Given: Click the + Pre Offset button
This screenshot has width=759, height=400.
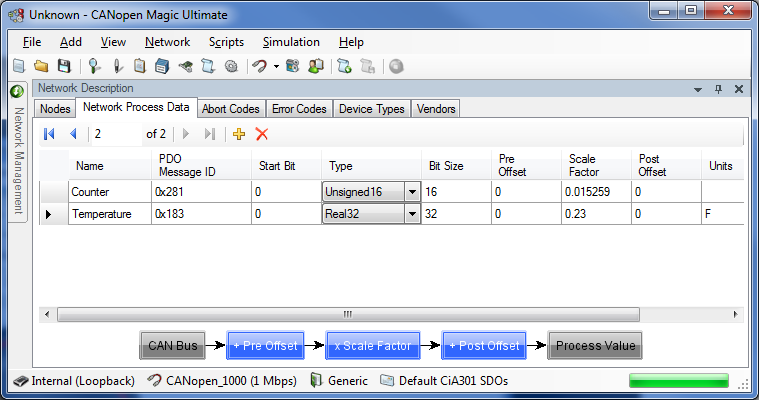Looking at the screenshot, I should pos(264,346).
